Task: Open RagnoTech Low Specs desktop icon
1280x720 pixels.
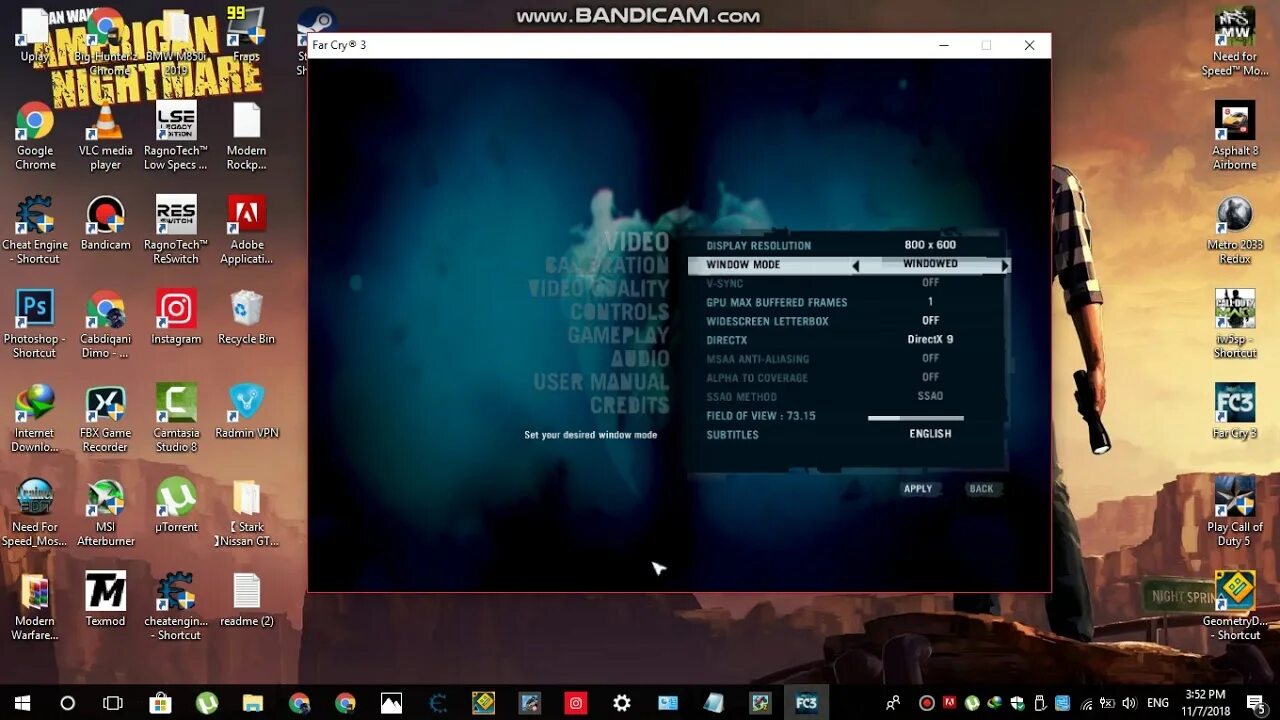Action: click(x=176, y=135)
